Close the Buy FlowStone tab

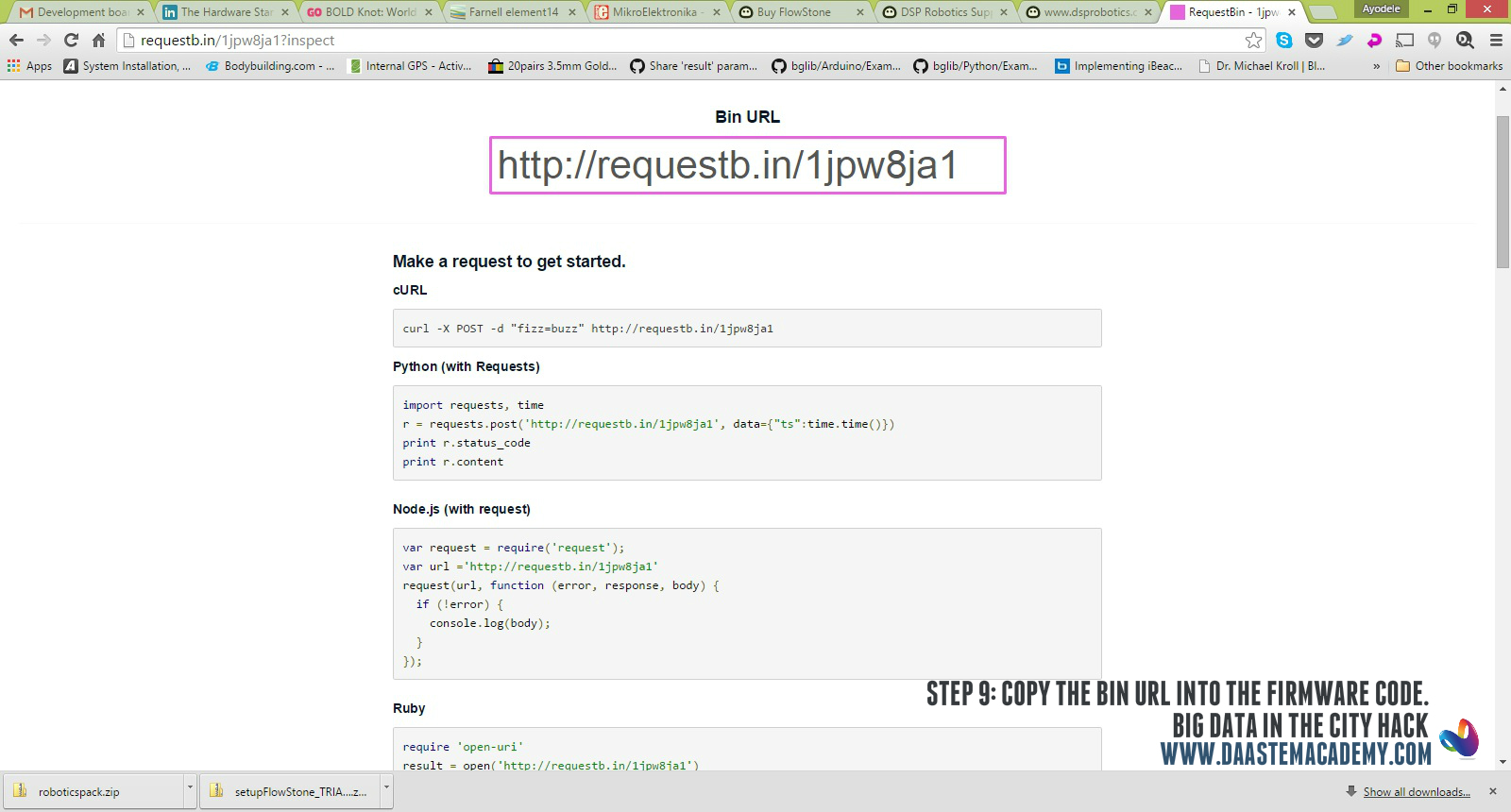[859, 12]
